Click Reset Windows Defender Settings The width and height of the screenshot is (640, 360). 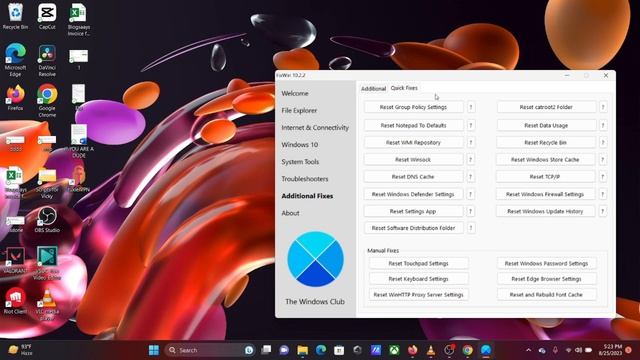click(413, 194)
